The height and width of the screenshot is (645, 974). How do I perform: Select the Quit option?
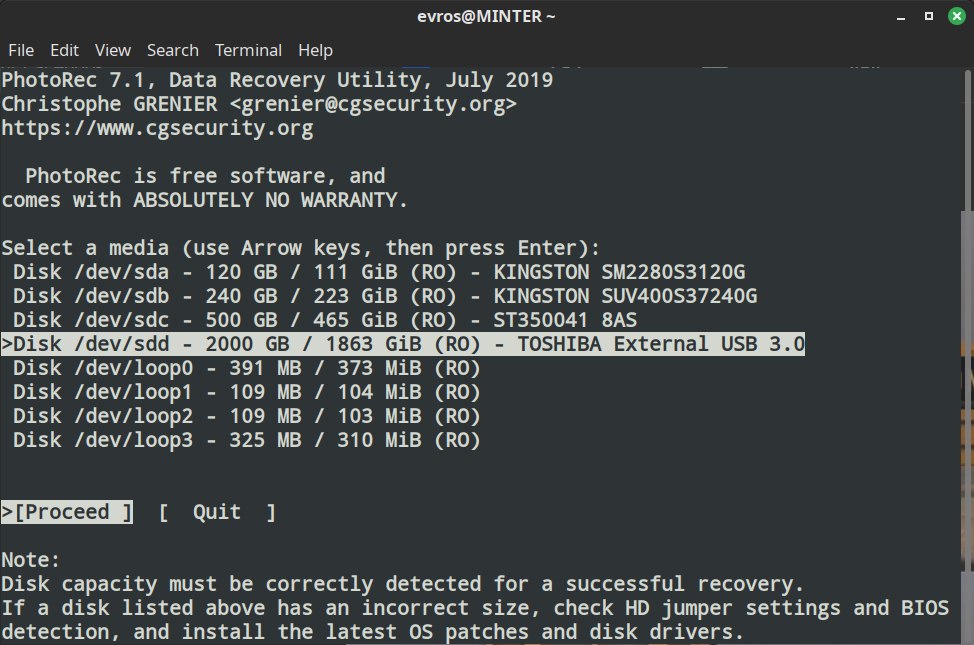pos(217,512)
